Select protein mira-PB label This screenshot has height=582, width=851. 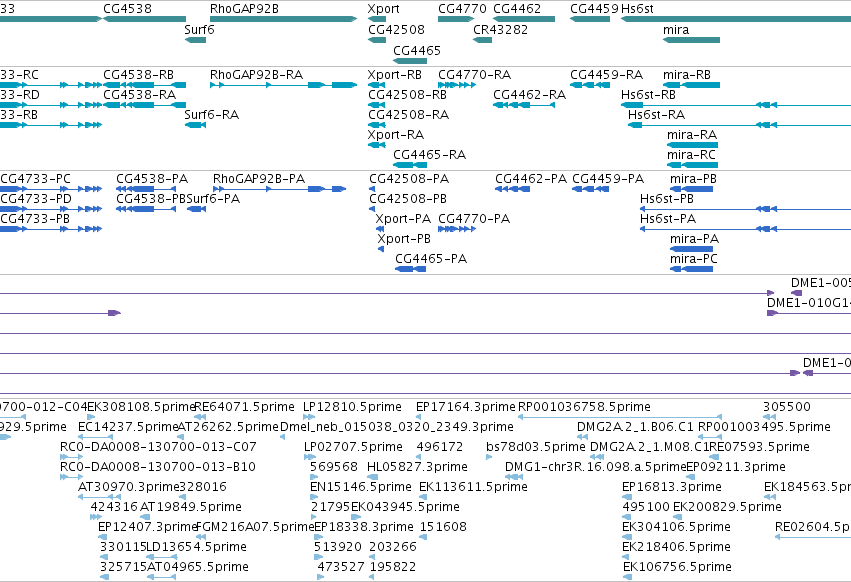(x=693, y=179)
